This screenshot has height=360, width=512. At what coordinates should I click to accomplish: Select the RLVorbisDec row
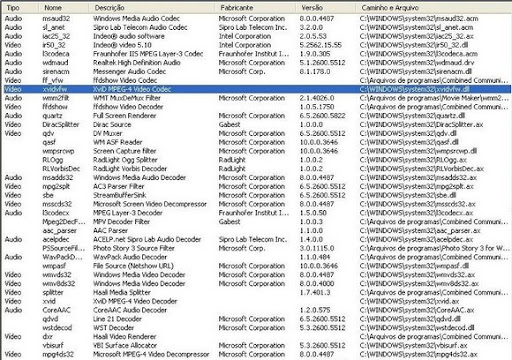[x=257, y=169]
